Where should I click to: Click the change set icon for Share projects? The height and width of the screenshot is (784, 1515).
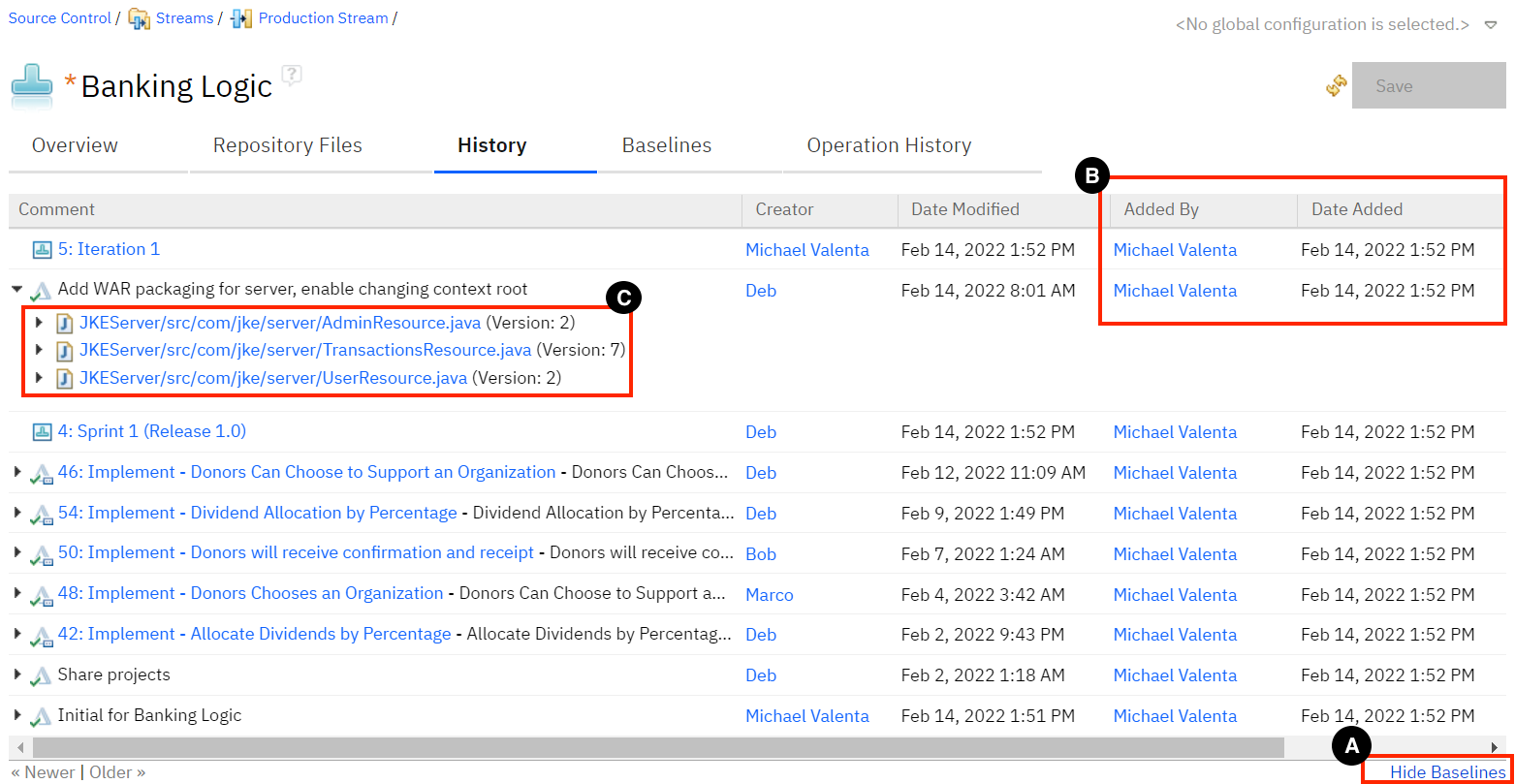41,676
